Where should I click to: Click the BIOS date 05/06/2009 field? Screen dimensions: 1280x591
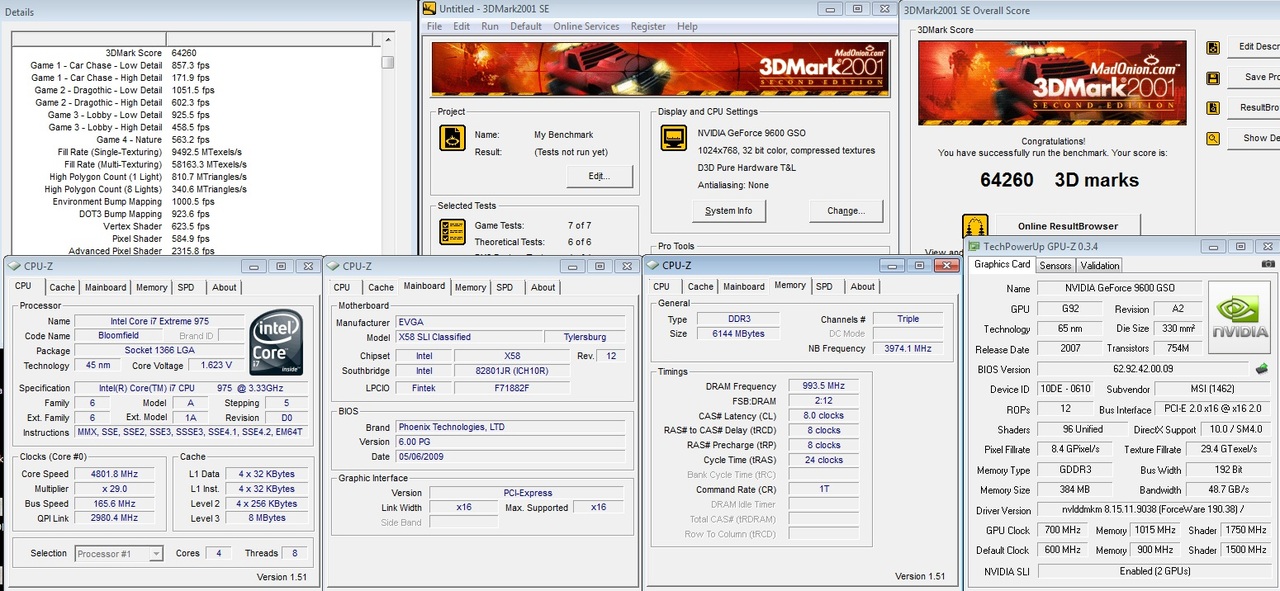coord(510,456)
